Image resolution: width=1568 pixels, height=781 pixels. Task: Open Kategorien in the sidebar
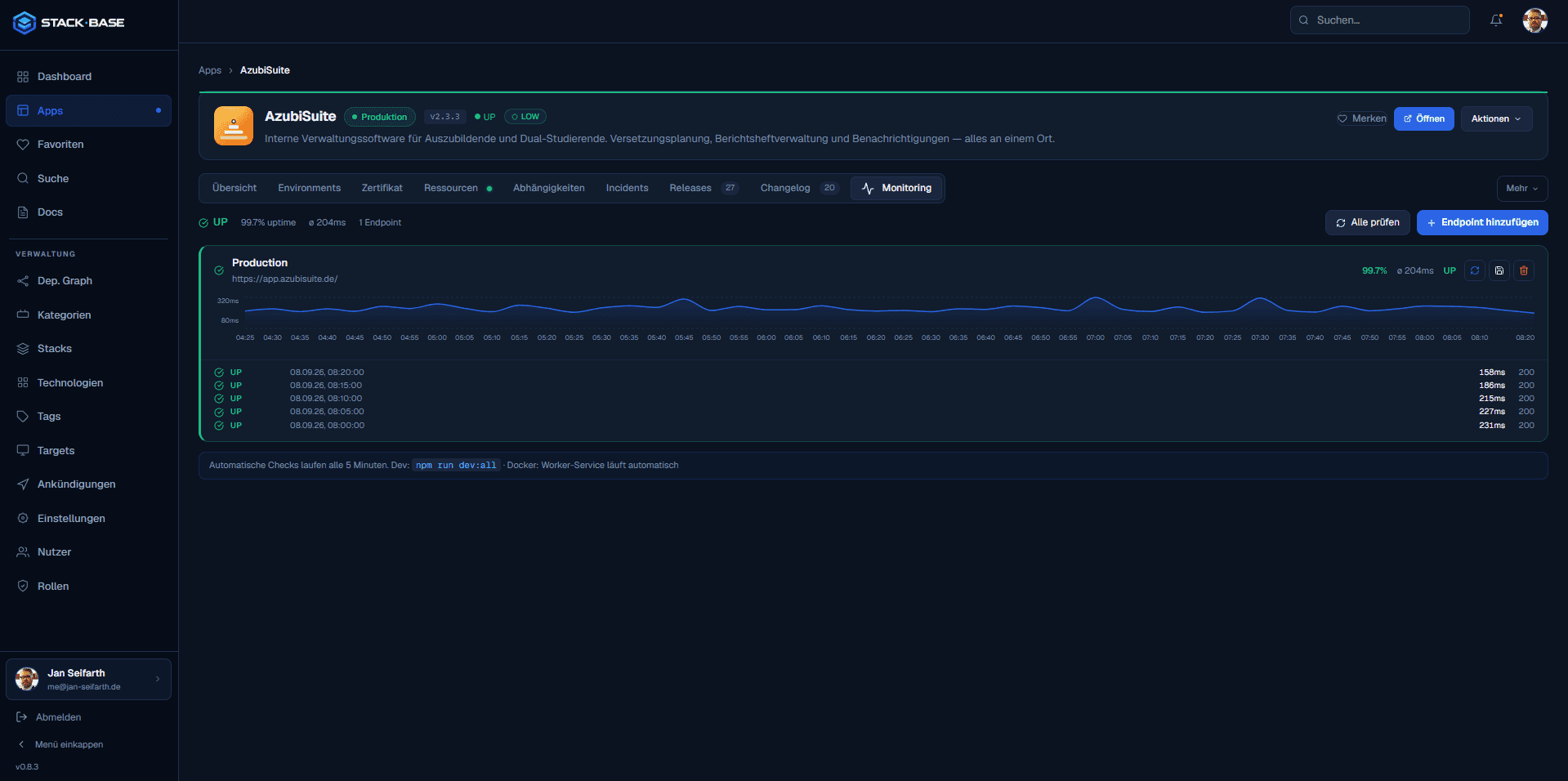tap(88, 315)
